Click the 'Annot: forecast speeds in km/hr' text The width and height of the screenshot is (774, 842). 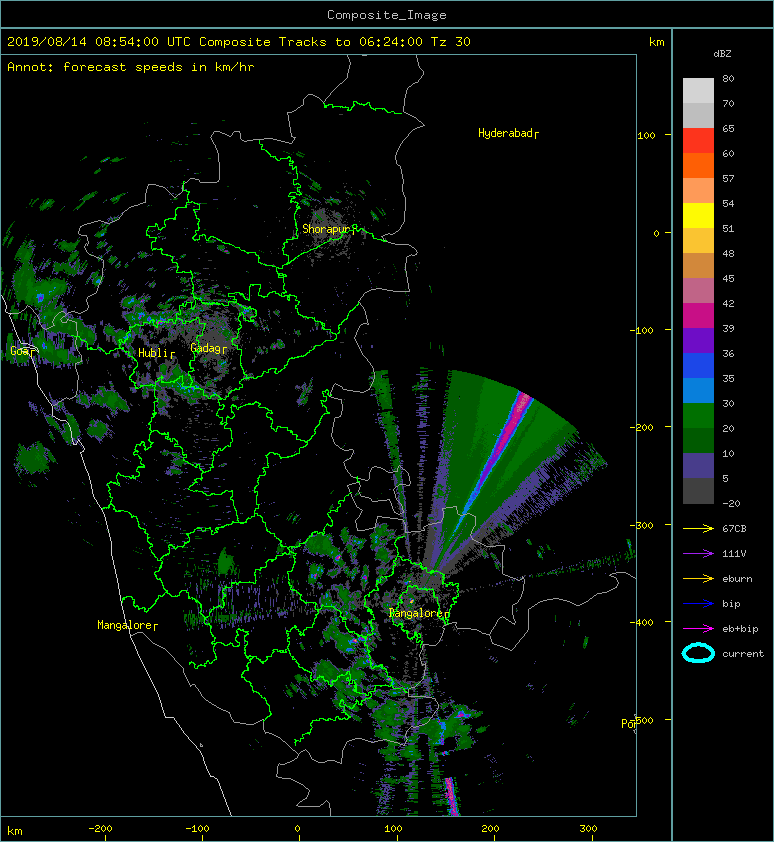[131, 67]
